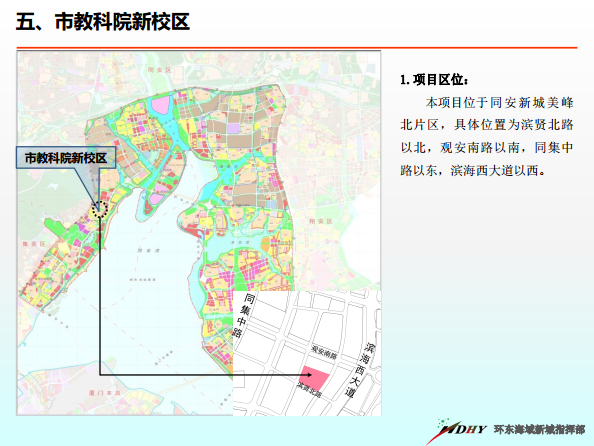Select the 市教科院新校区 callout label box
The height and width of the screenshot is (446, 594).
[x=66, y=158]
